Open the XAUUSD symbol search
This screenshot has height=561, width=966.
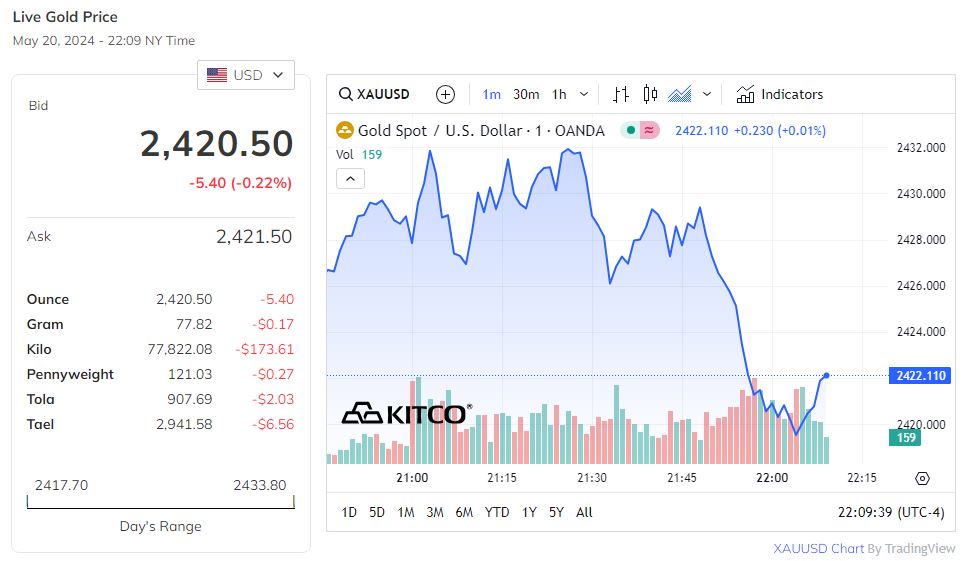click(x=375, y=94)
